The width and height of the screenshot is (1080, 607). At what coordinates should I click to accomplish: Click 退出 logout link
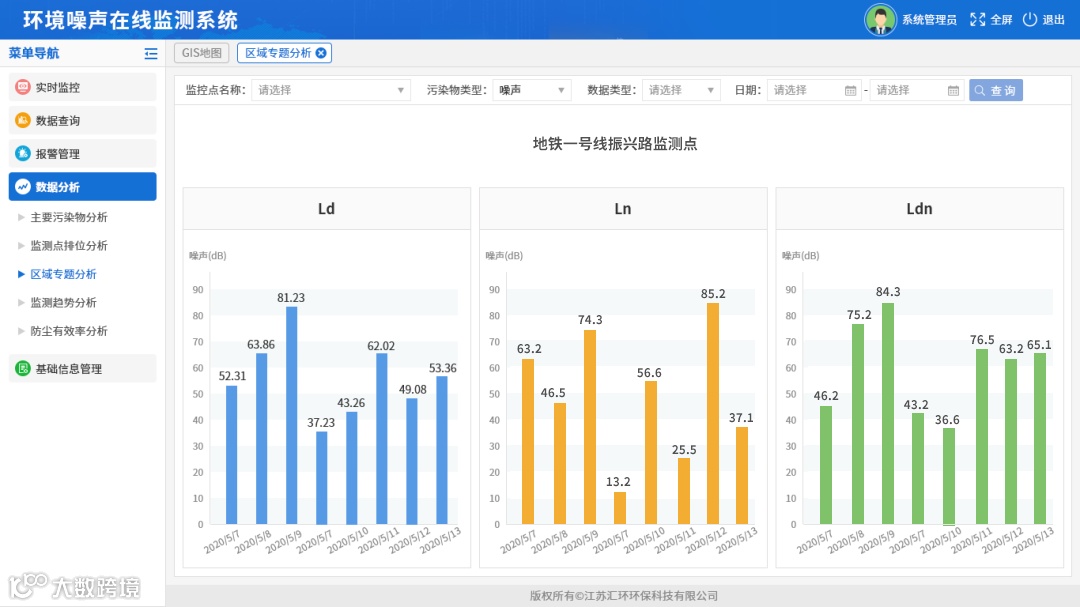pos(1054,19)
